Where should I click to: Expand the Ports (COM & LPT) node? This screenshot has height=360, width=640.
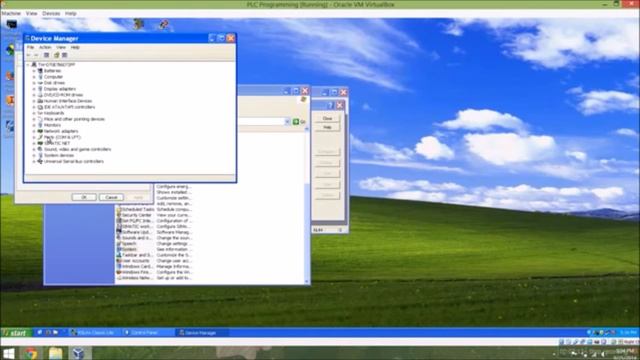(34, 137)
